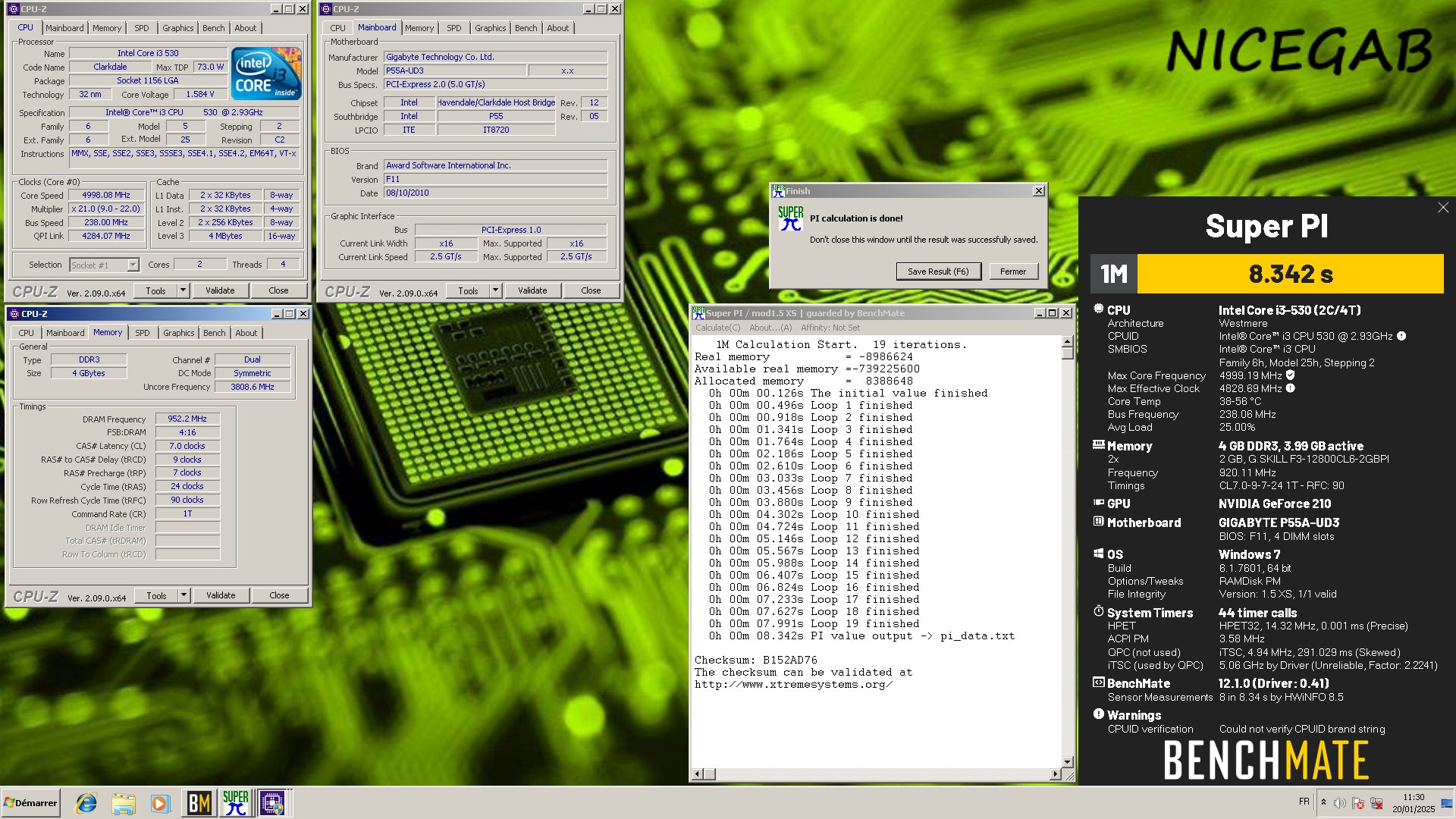Click Validate in Mainboard CPU-Z window
This screenshot has width=1456, height=819.
[x=532, y=290]
